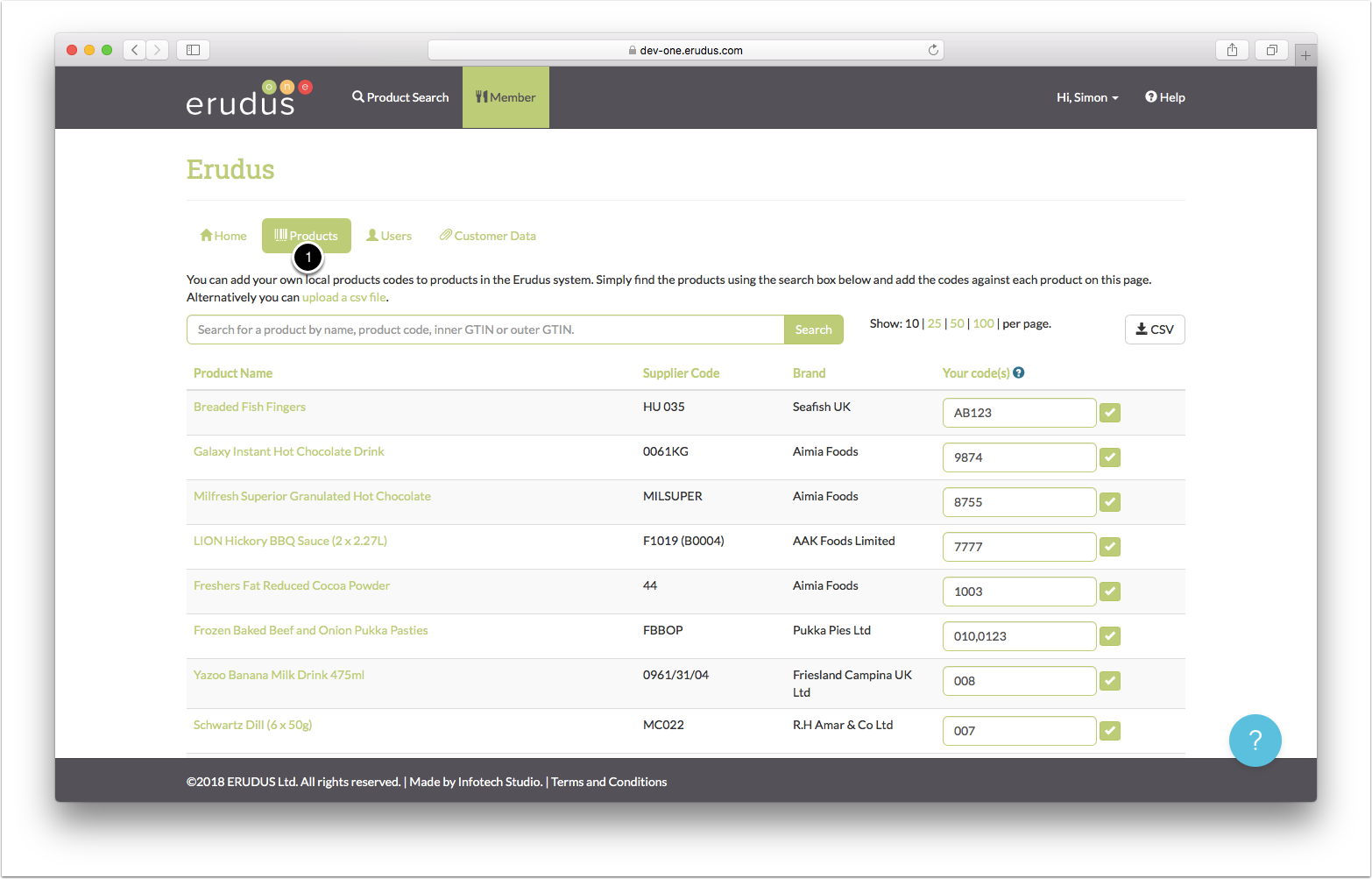1372x879 pixels.
Task: Go back in Safari
Action: [134, 50]
